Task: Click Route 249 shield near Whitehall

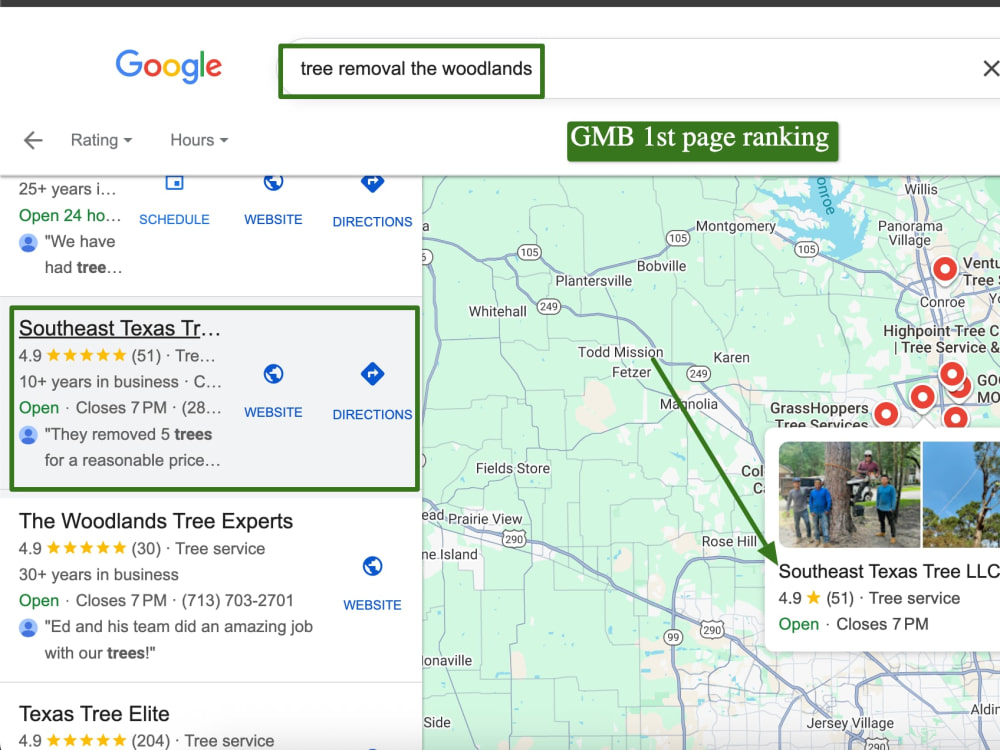Action: [548, 307]
